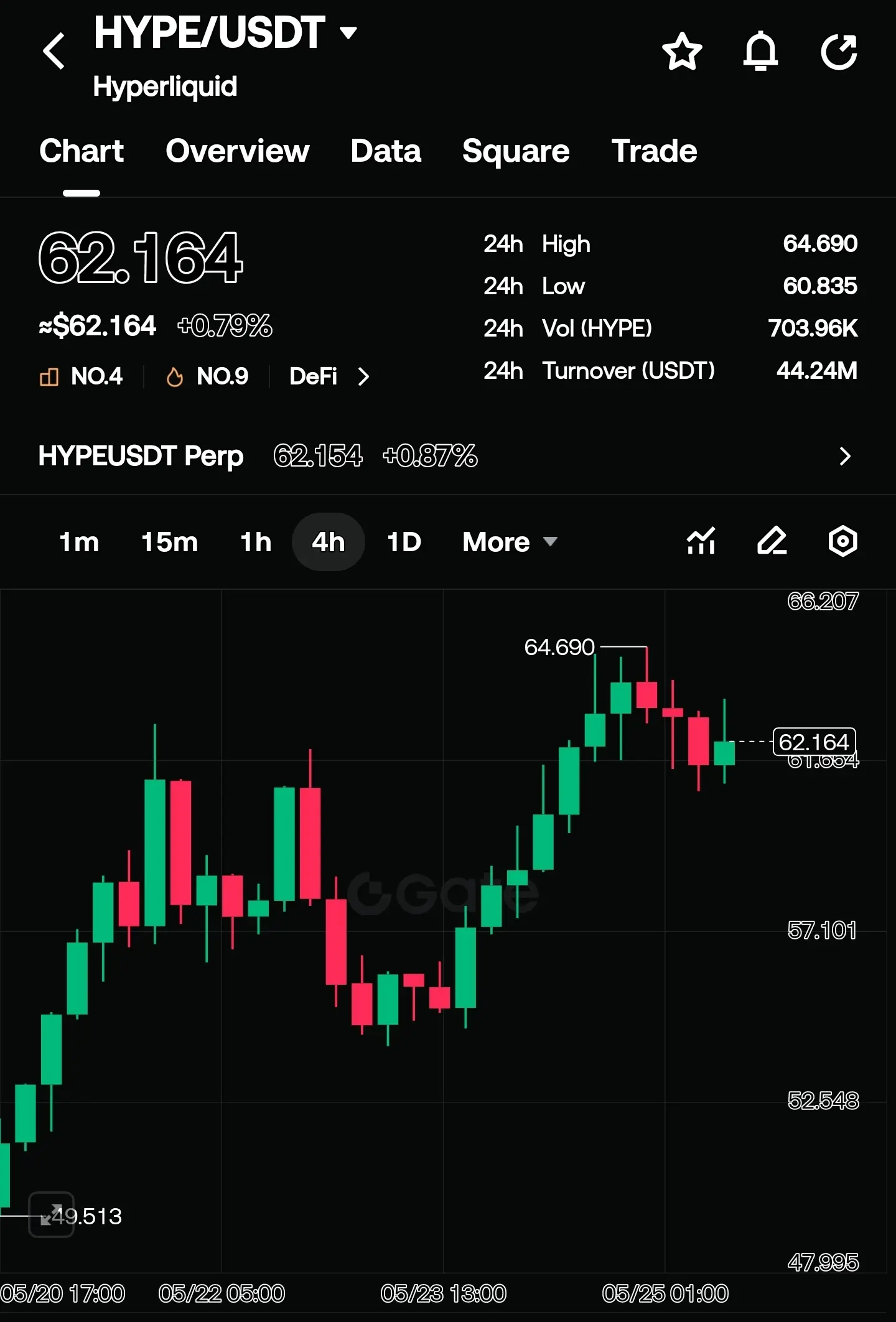Select the 4h timeframe
Screen dimensions: 896x1322
(329, 542)
